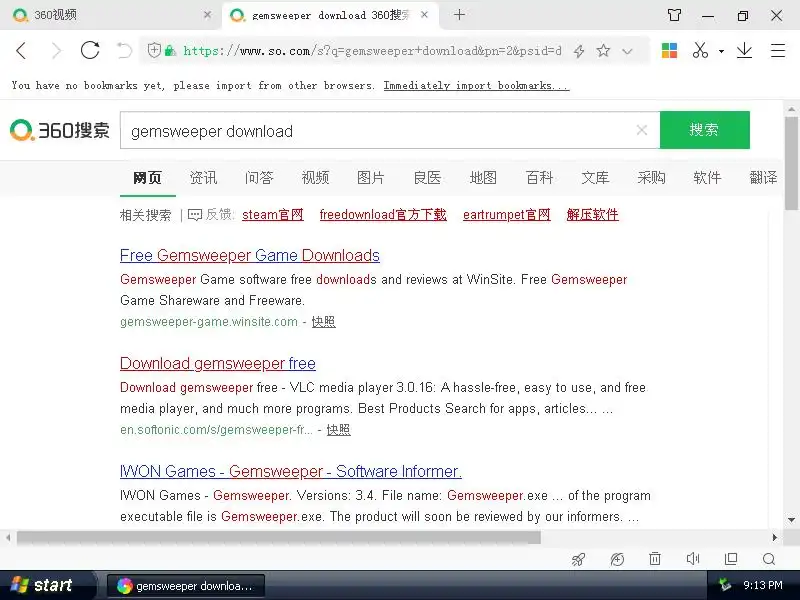Open the 百科 tab
Viewport: 800px width, 600px height.
tap(539, 178)
